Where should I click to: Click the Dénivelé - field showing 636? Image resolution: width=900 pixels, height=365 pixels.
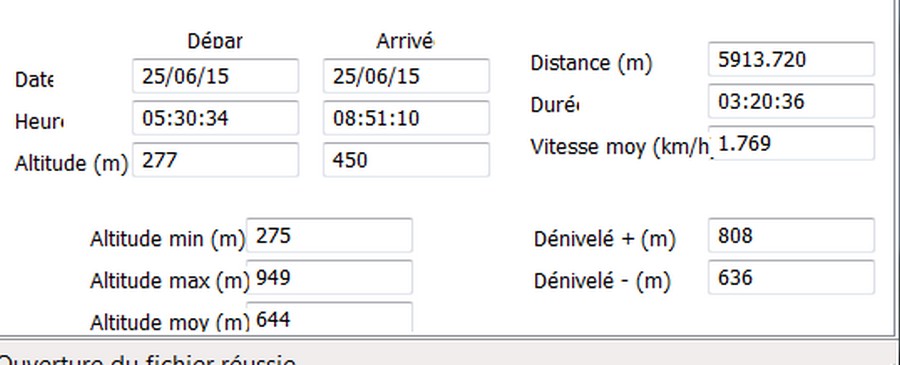coord(791,277)
